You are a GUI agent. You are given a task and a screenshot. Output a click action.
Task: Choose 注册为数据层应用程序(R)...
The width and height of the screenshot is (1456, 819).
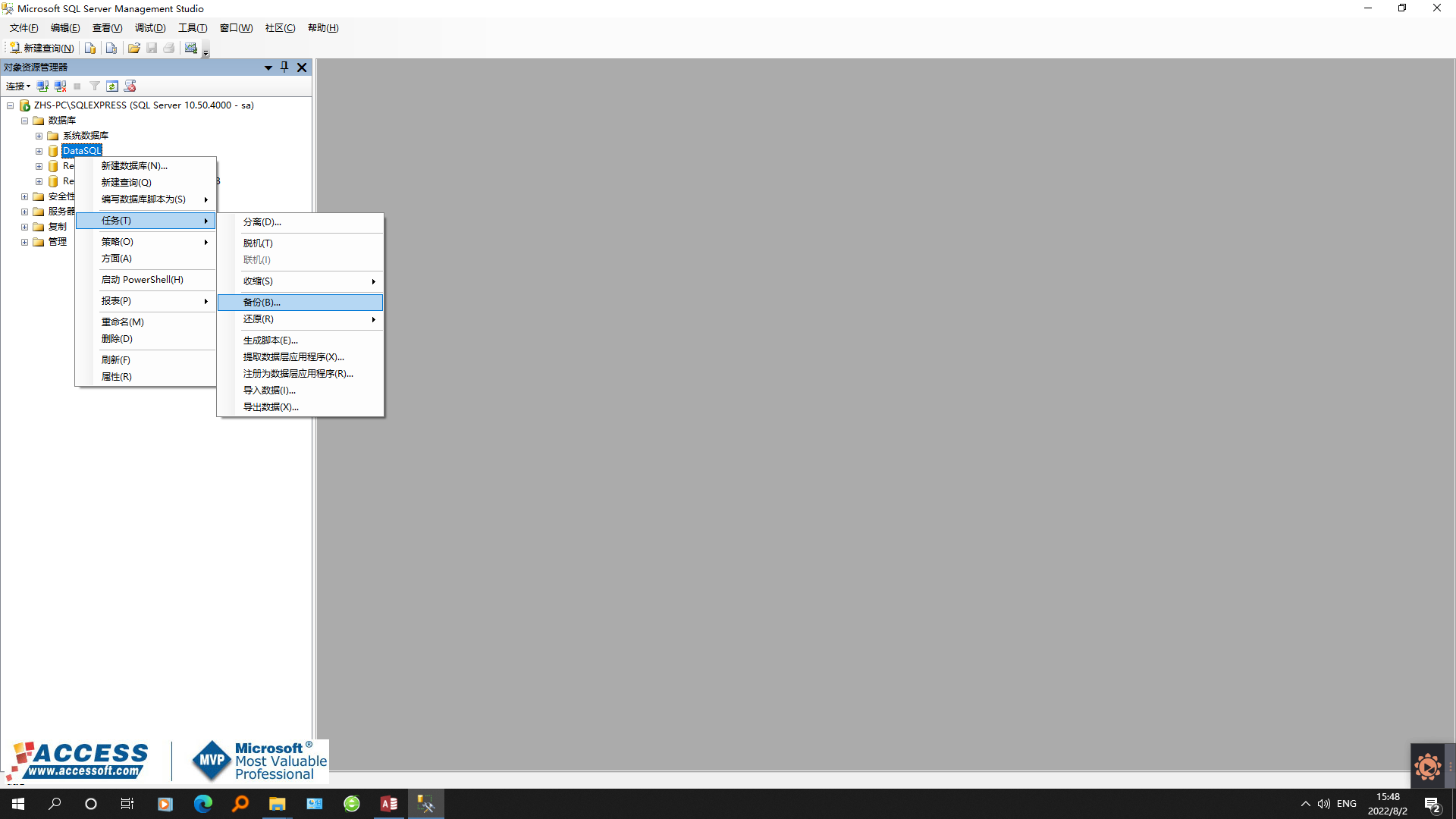coord(300,374)
